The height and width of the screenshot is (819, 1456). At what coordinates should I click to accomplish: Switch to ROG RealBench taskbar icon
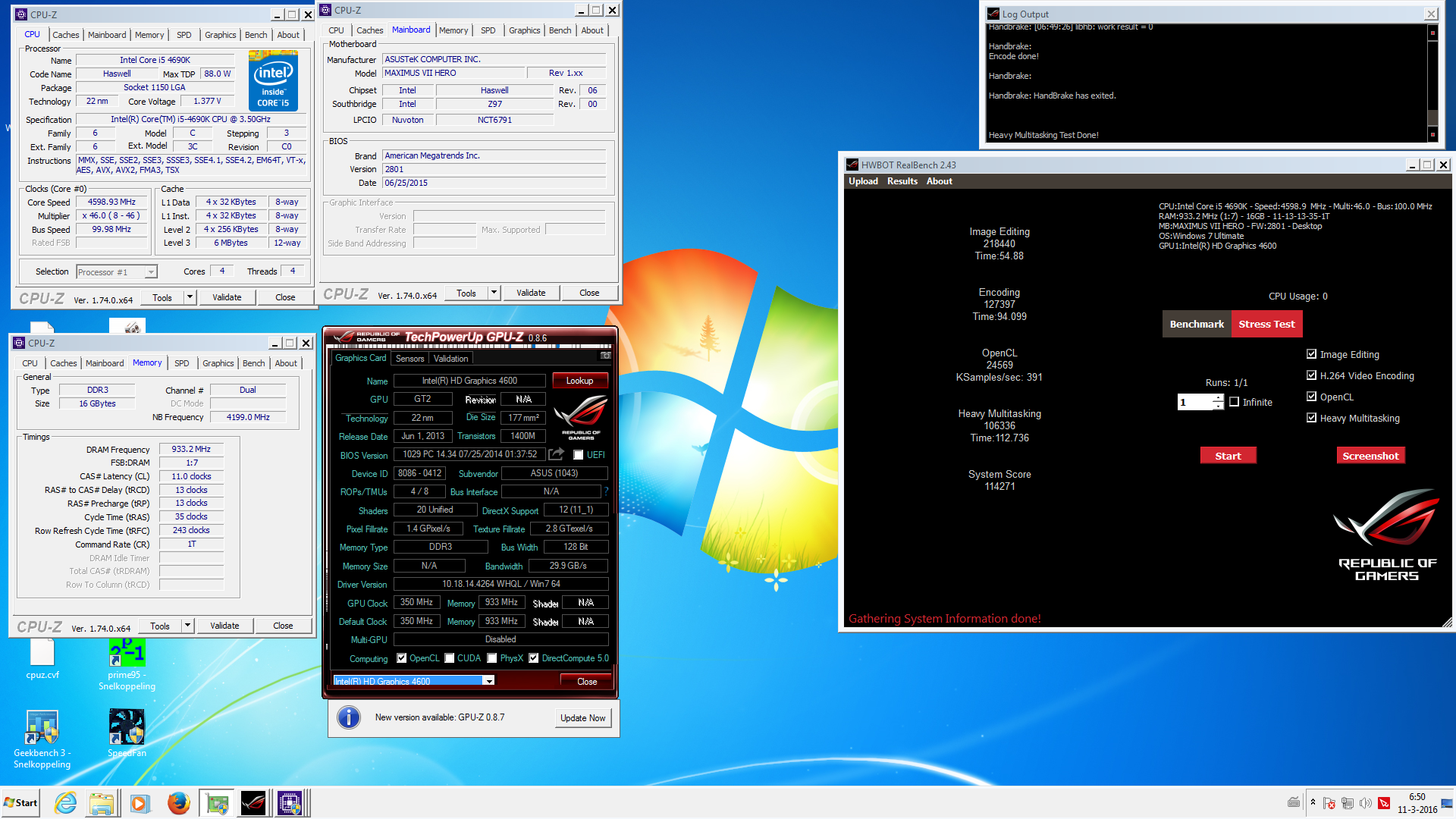(x=253, y=803)
